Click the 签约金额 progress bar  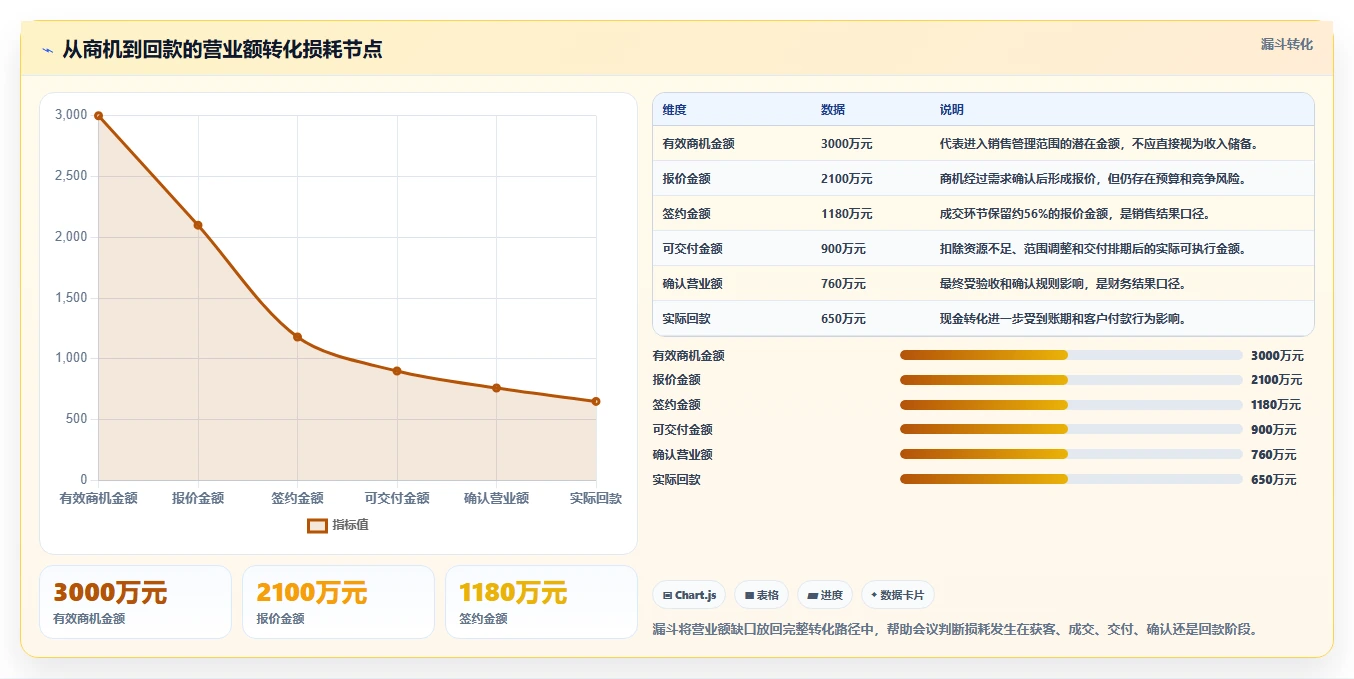coord(1071,405)
